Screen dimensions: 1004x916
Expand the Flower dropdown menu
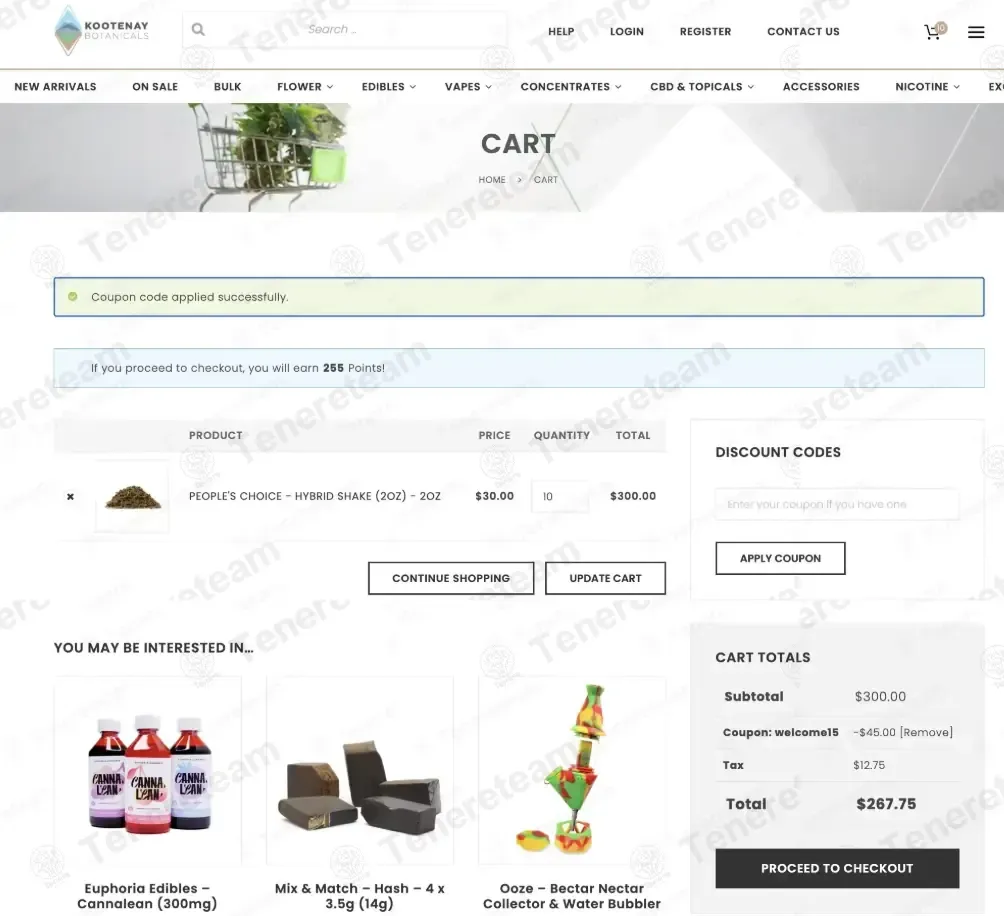(x=305, y=86)
